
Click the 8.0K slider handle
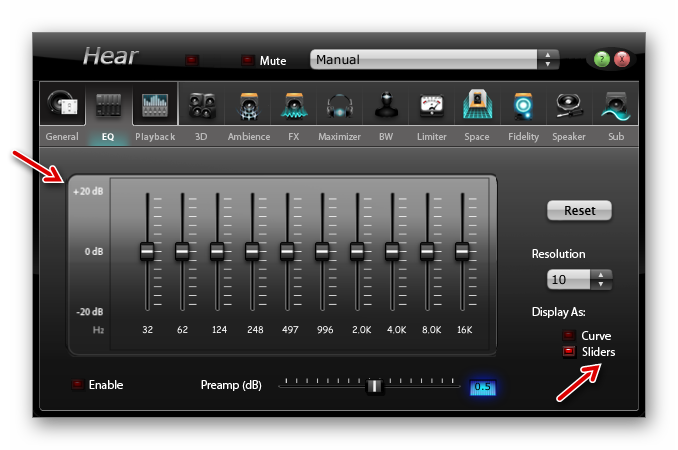427,251
